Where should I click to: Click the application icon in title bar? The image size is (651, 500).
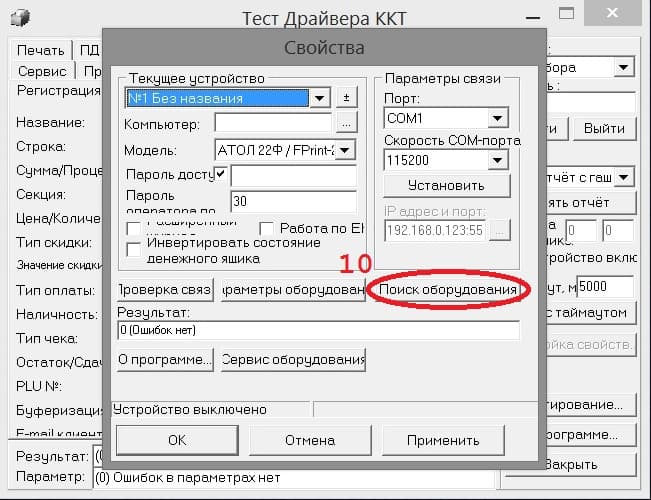click(x=20, y=18)
